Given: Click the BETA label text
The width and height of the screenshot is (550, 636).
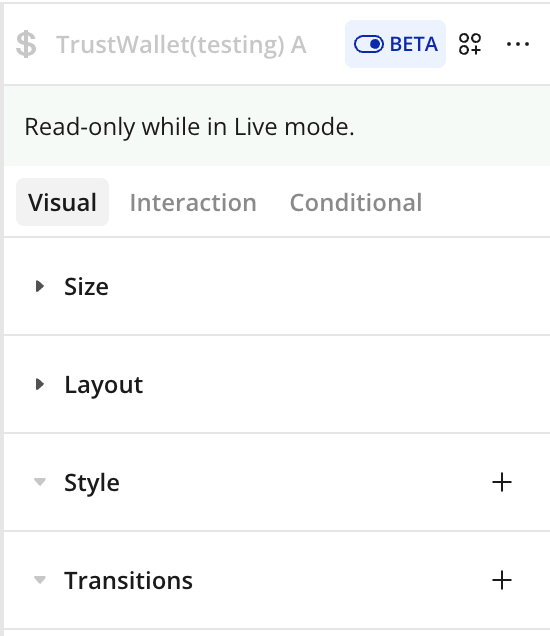Looking at the screenshot, I should 414,44.
